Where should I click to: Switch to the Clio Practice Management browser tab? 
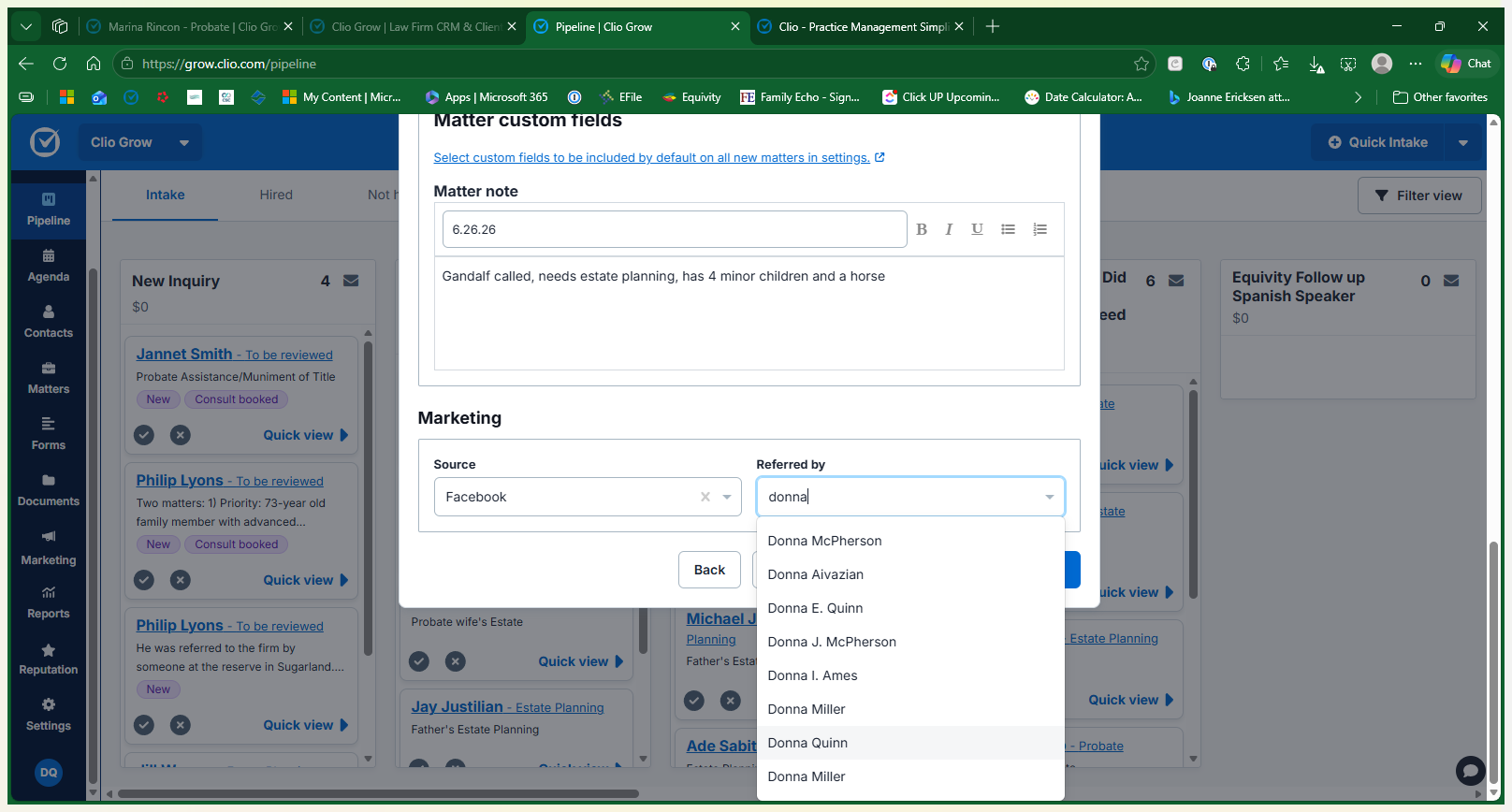point(861,27)
